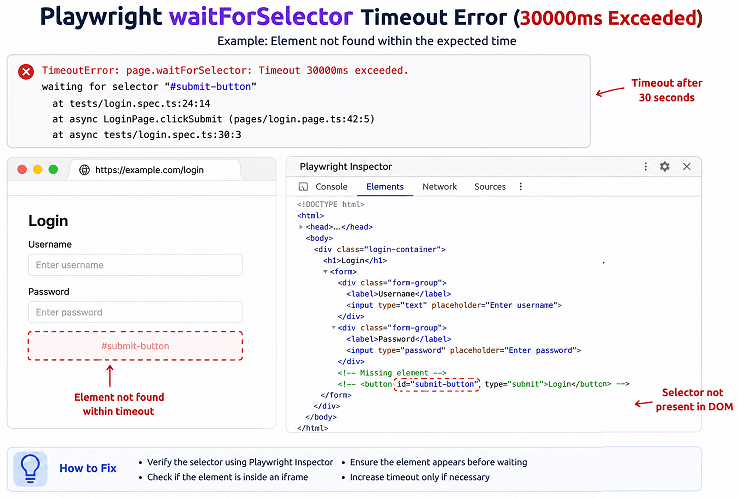Select the input type="password" element row
Viewport: 739px width, 498px height.
(x=464, y=350)
